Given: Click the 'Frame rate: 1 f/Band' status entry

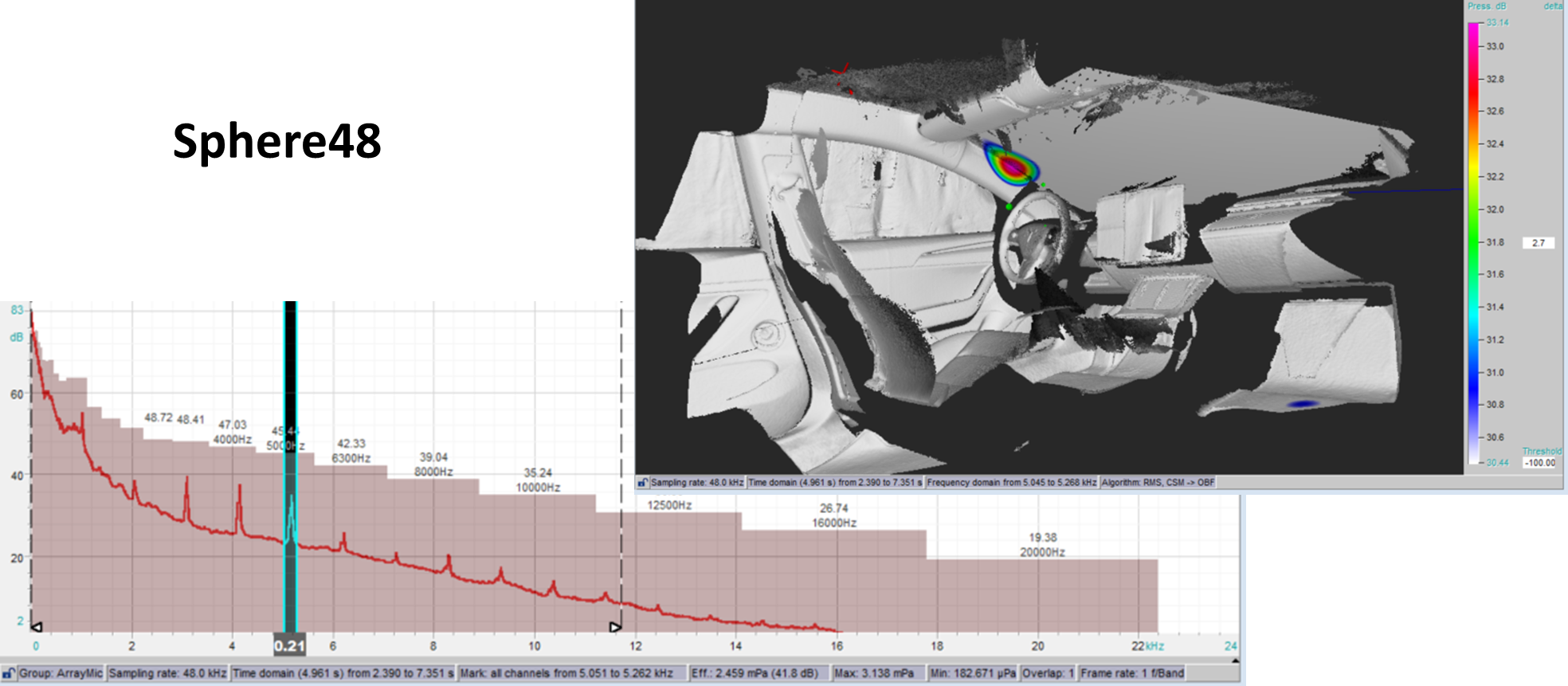Looking at the screenshot, I should point(1132,673).
